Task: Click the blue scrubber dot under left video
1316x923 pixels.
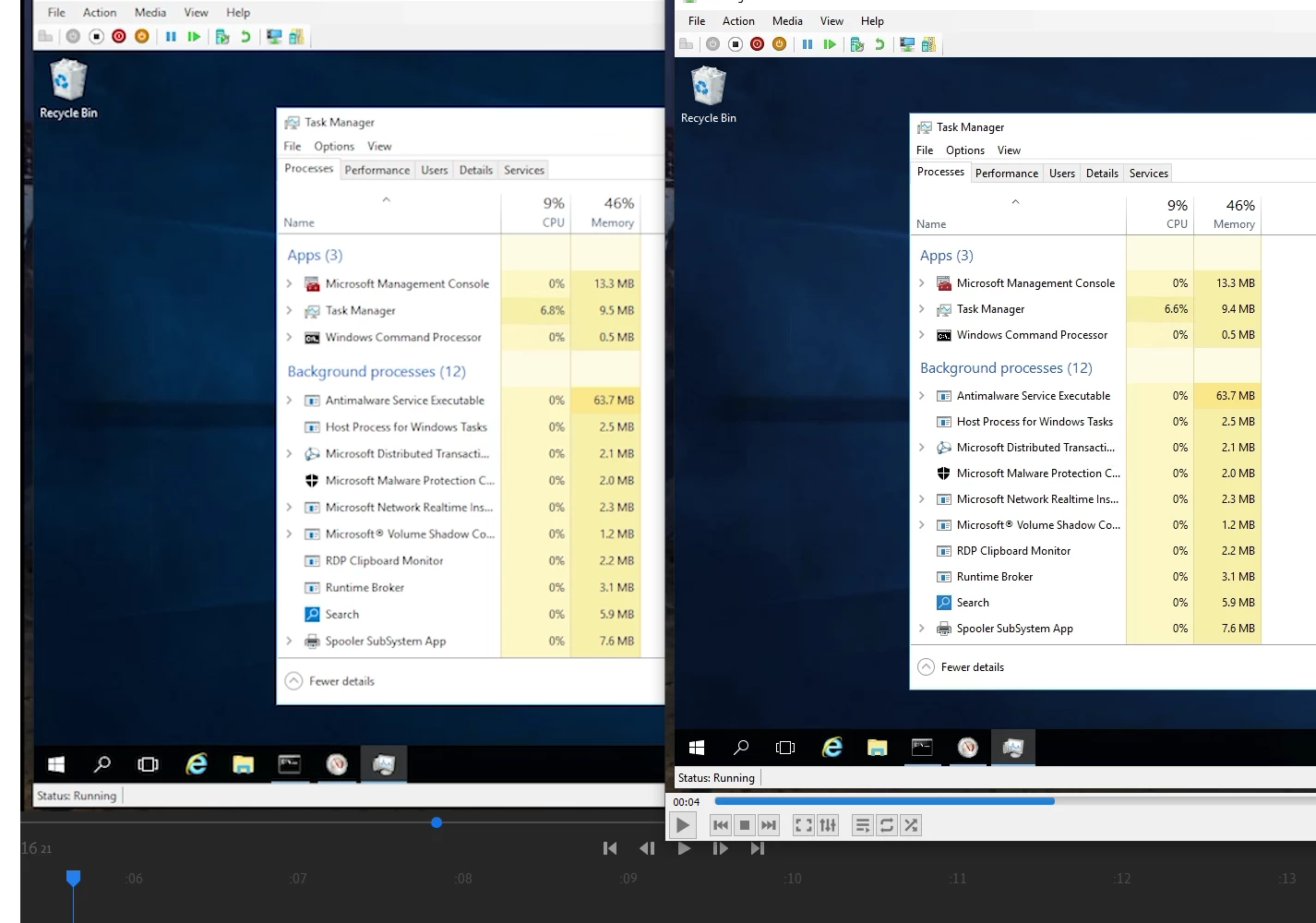Action: pyautogui.click(x=437, y=822)
